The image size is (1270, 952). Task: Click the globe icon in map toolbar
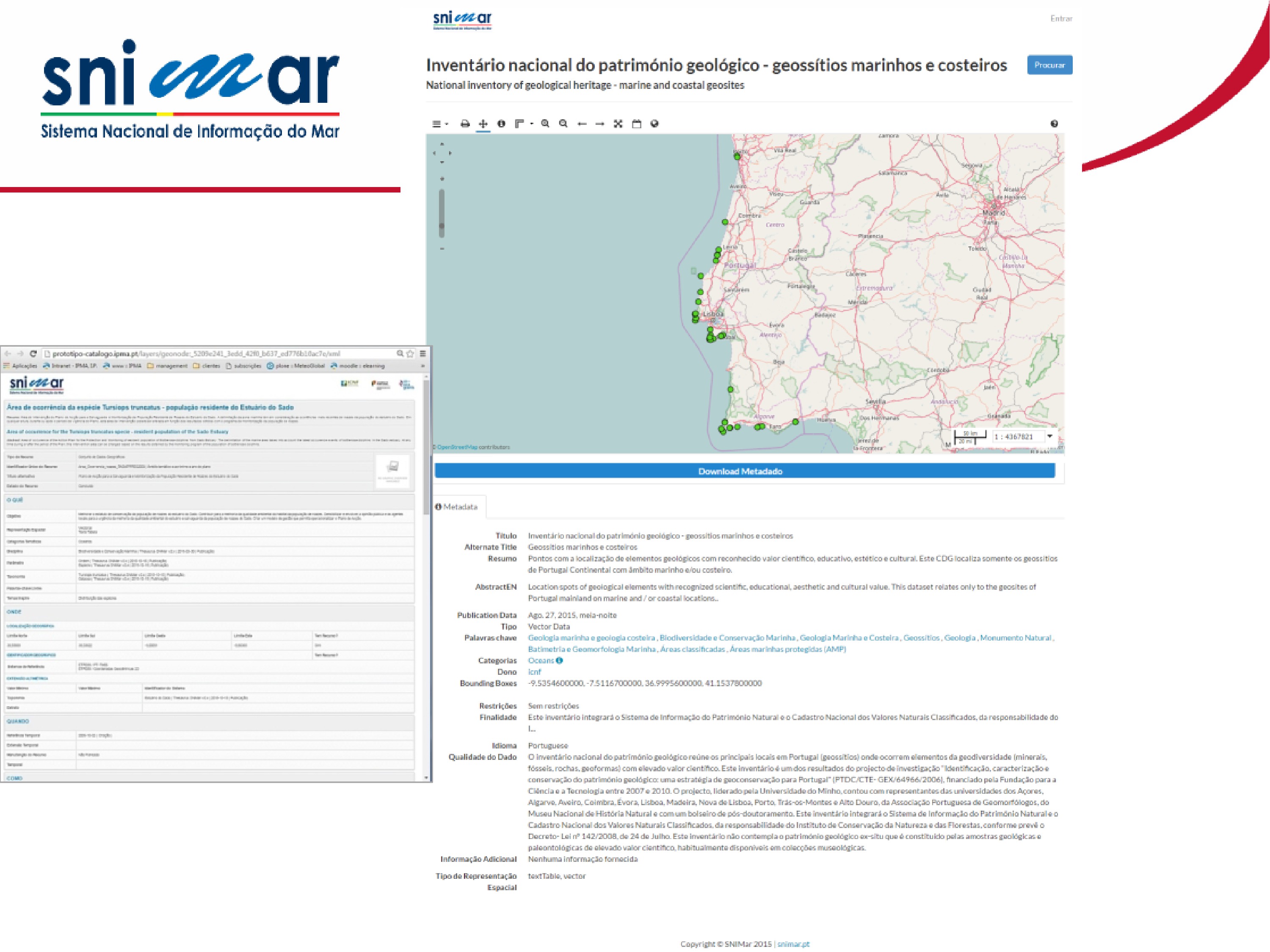pos(654,124)
